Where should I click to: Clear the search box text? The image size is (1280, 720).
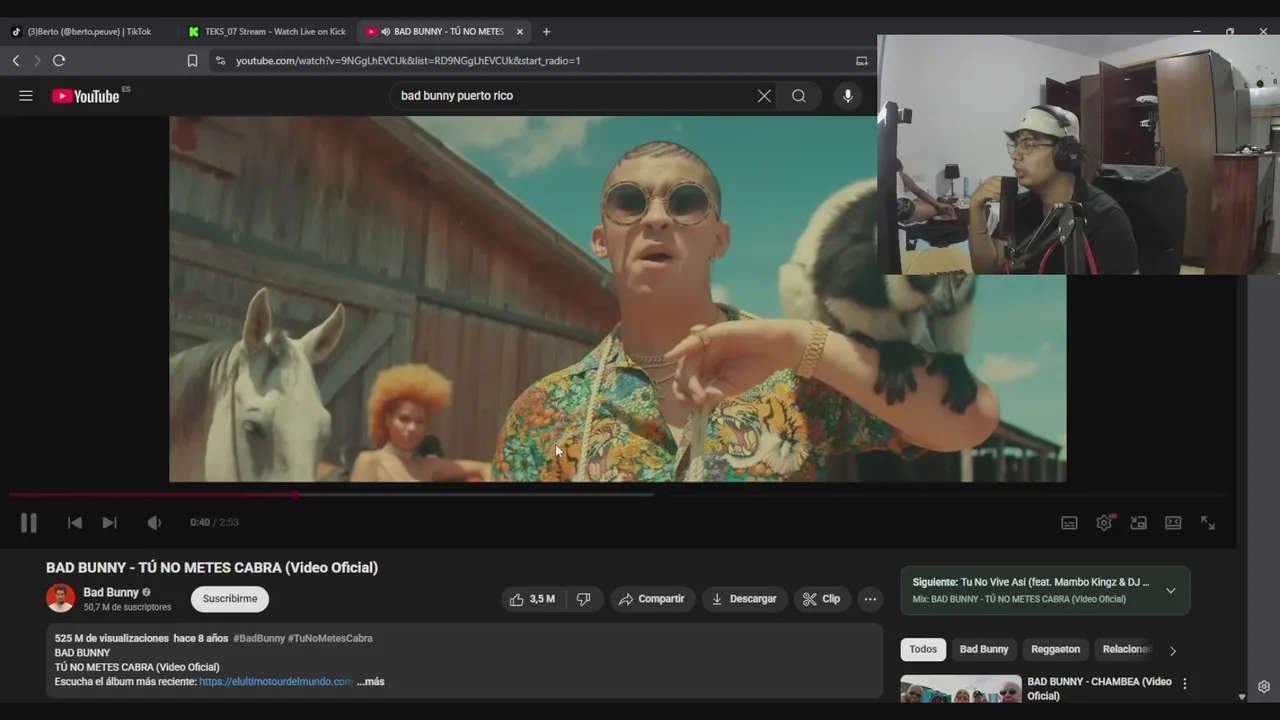coord(764,96)
